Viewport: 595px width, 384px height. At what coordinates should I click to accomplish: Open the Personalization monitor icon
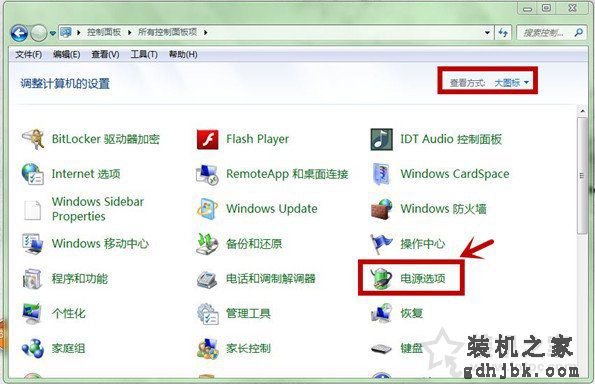[x=33, y=313]
